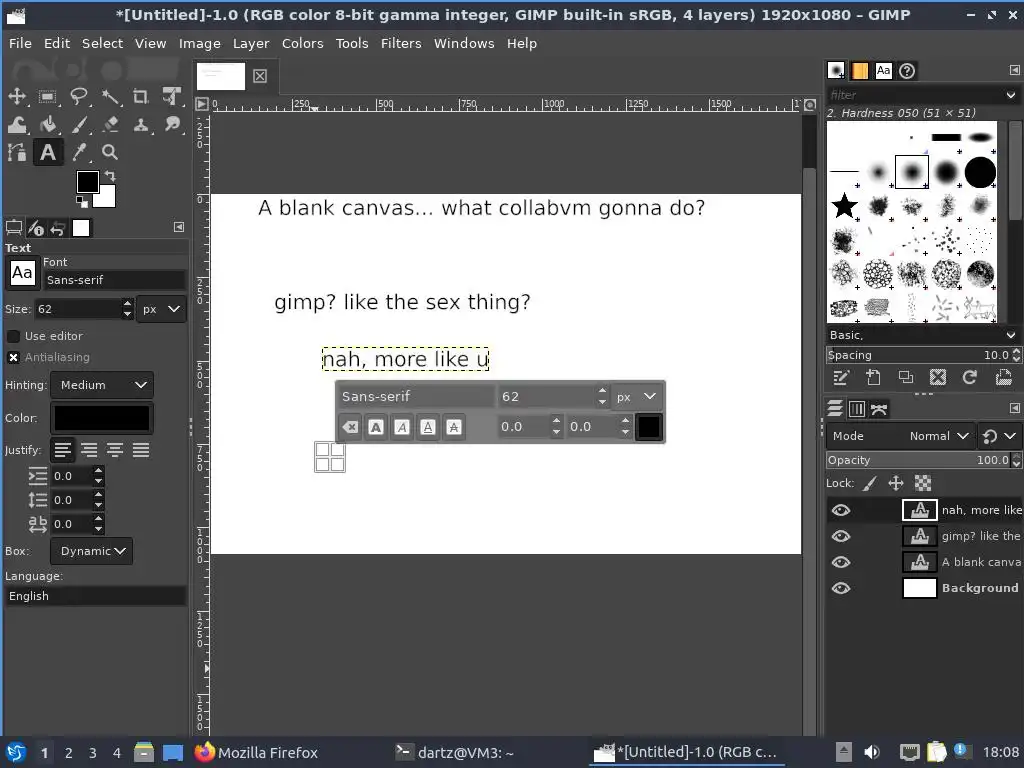
Task: Switch to the Channels tab
Action: (857, 409)
